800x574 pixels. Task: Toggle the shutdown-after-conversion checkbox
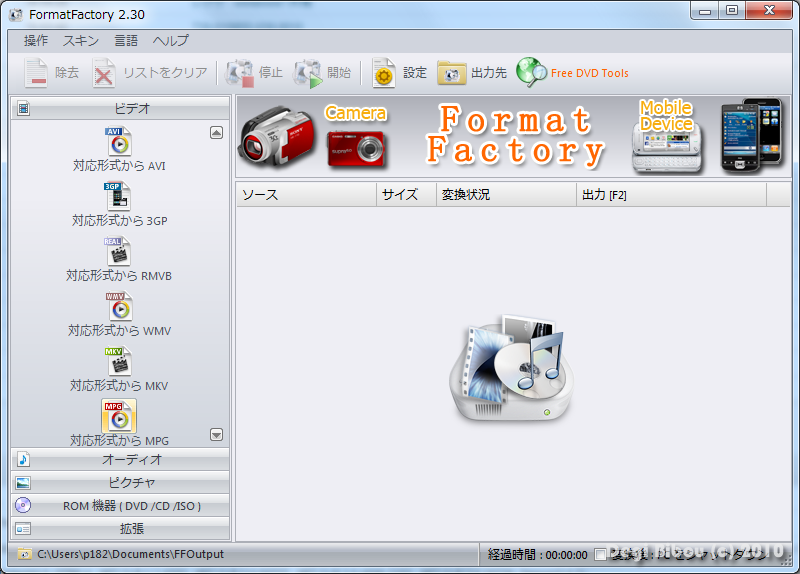pyautogui.click(x=601, y=554)
